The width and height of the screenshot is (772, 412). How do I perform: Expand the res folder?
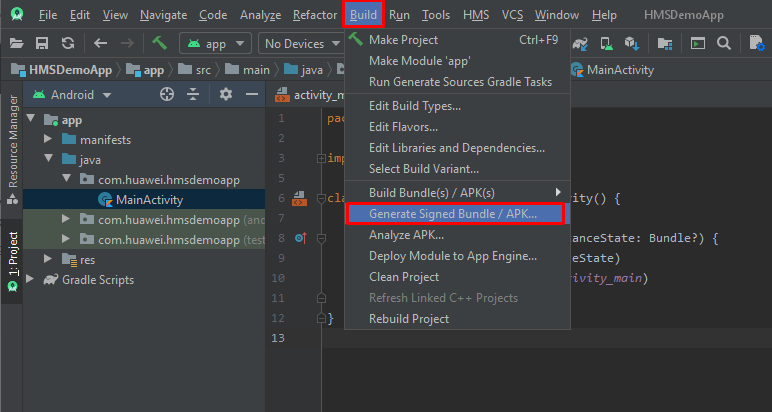(48, 258)
